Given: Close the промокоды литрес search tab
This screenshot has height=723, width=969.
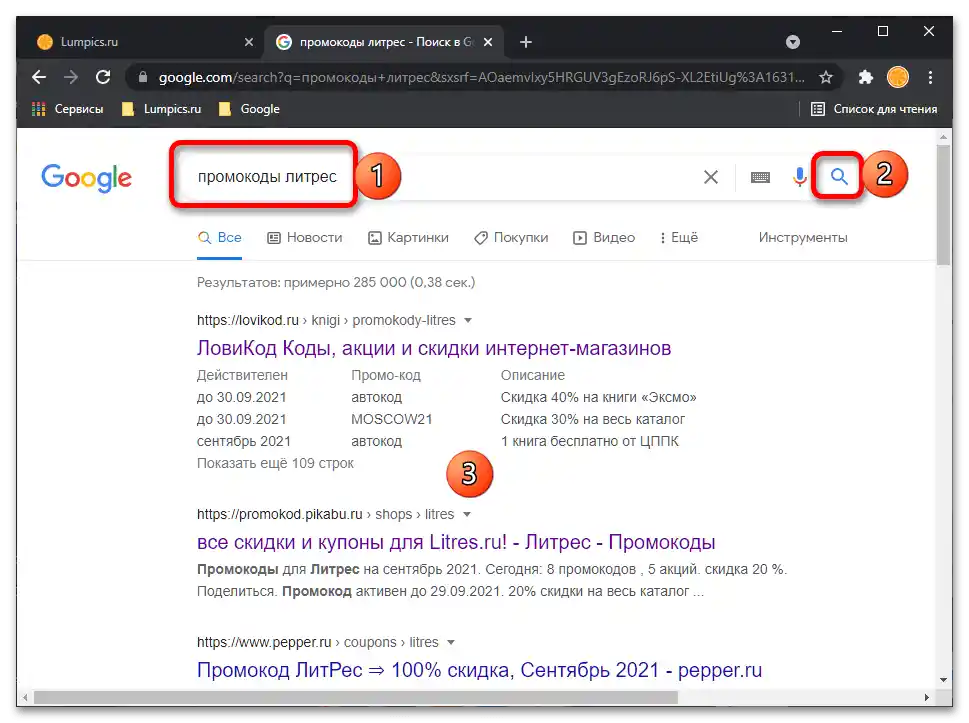Looking at the screenshot, I should click(x=488, y=42).
